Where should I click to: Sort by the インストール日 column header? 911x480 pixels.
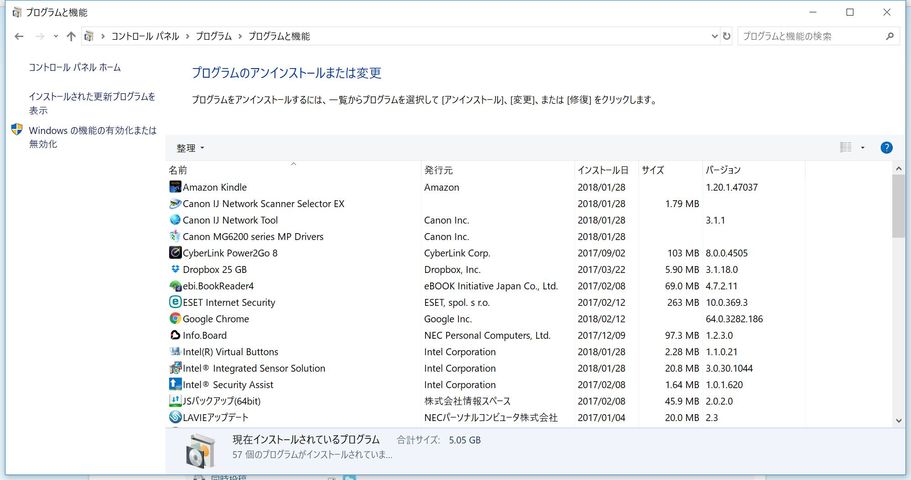[x=606, y=170]
